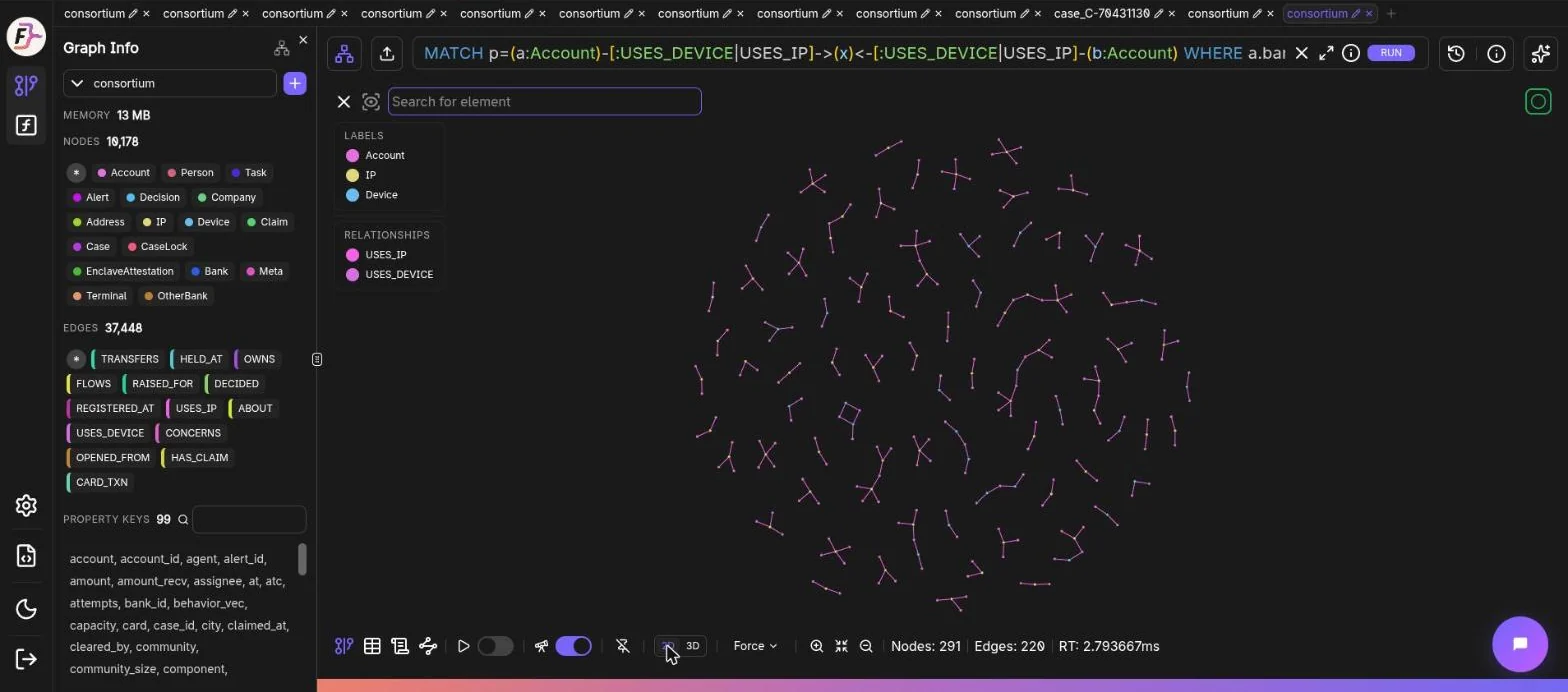Rename case_C-70431130 tab using pencil
This screenshot has width=1568, height=692.
[1158, 13]
